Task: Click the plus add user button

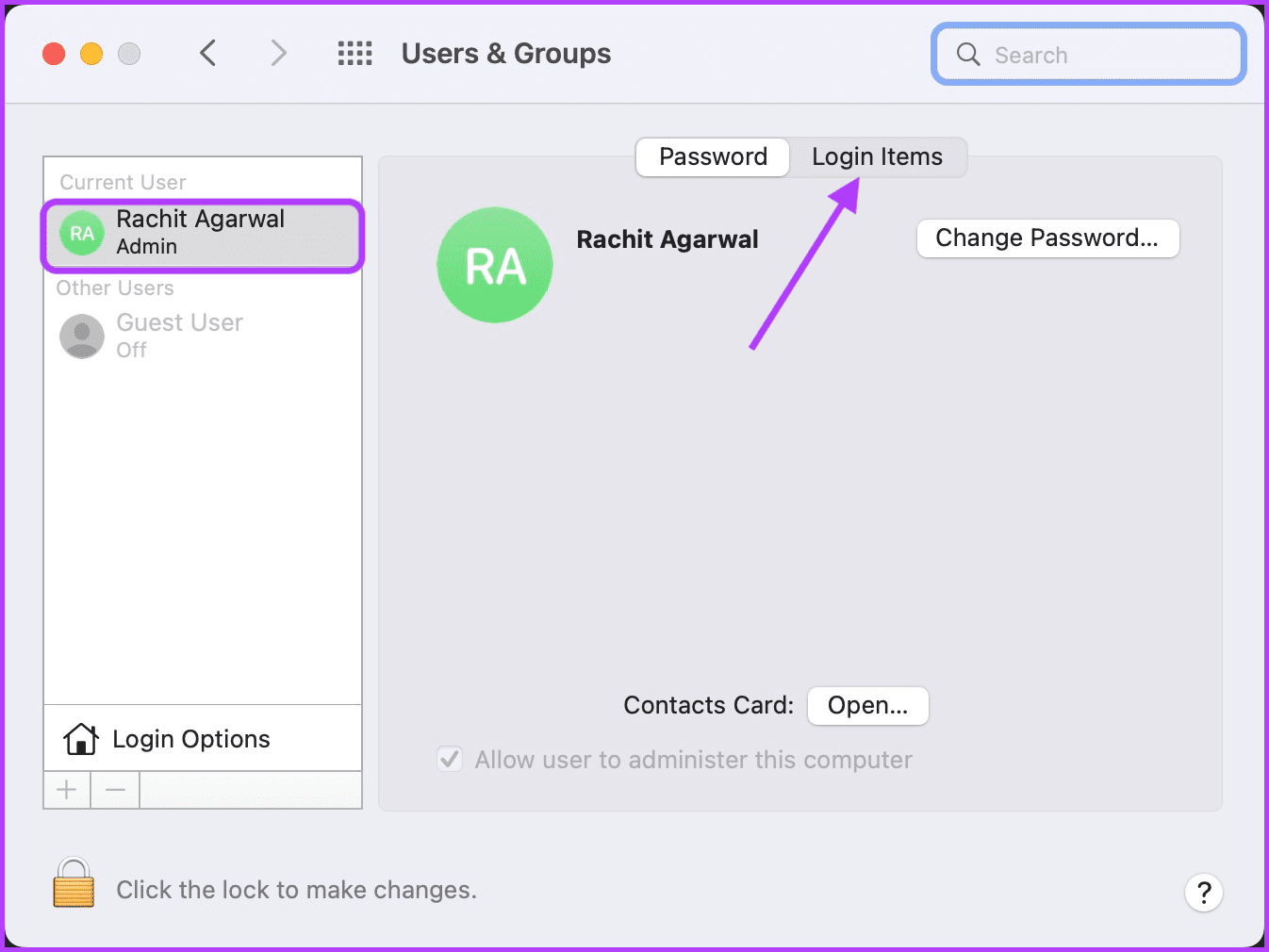Action: [x=67, y=790]
